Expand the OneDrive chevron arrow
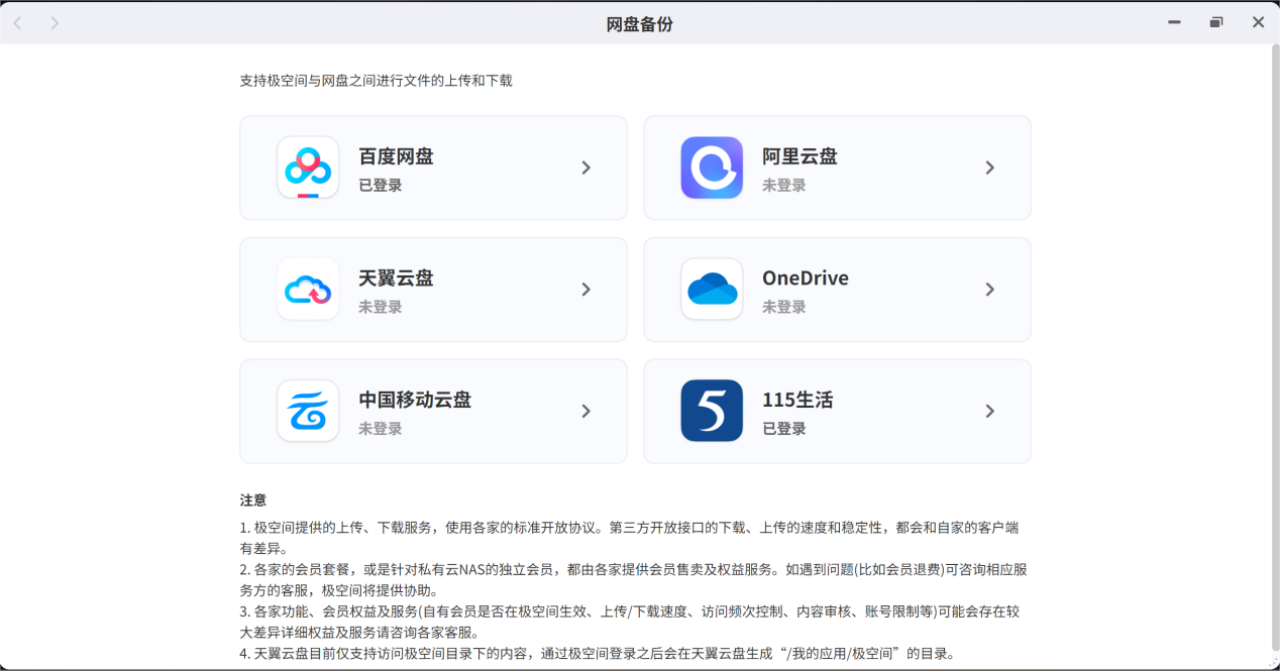 click(990, 289)
